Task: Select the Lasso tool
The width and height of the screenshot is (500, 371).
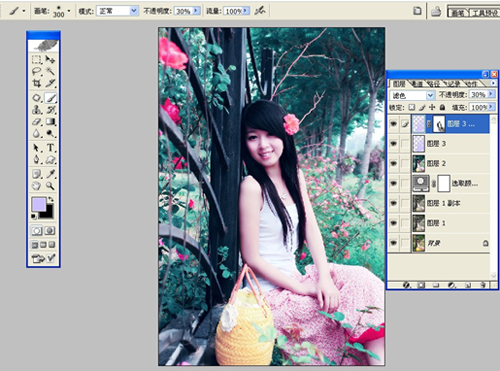Action: coord(36,71)
